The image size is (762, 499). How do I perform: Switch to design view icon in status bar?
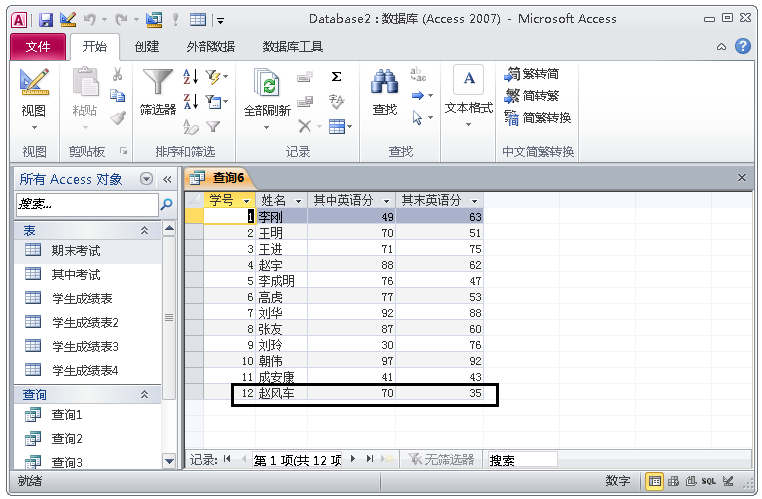728,481
